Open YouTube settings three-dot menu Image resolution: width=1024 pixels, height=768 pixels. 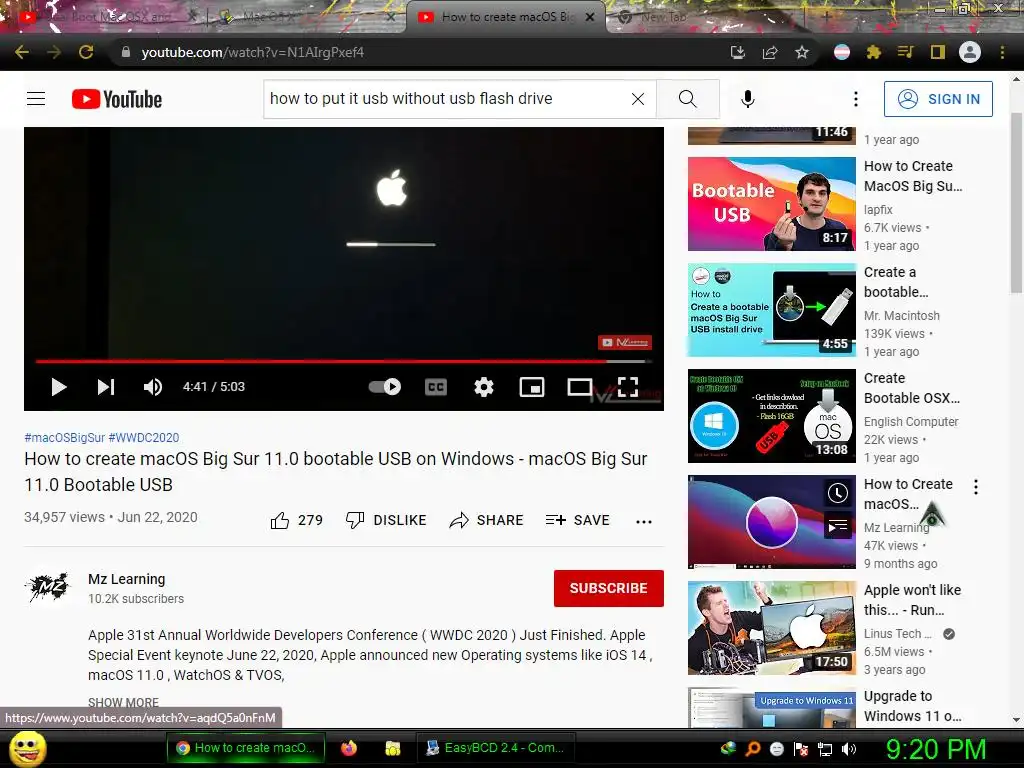(856, 99)
